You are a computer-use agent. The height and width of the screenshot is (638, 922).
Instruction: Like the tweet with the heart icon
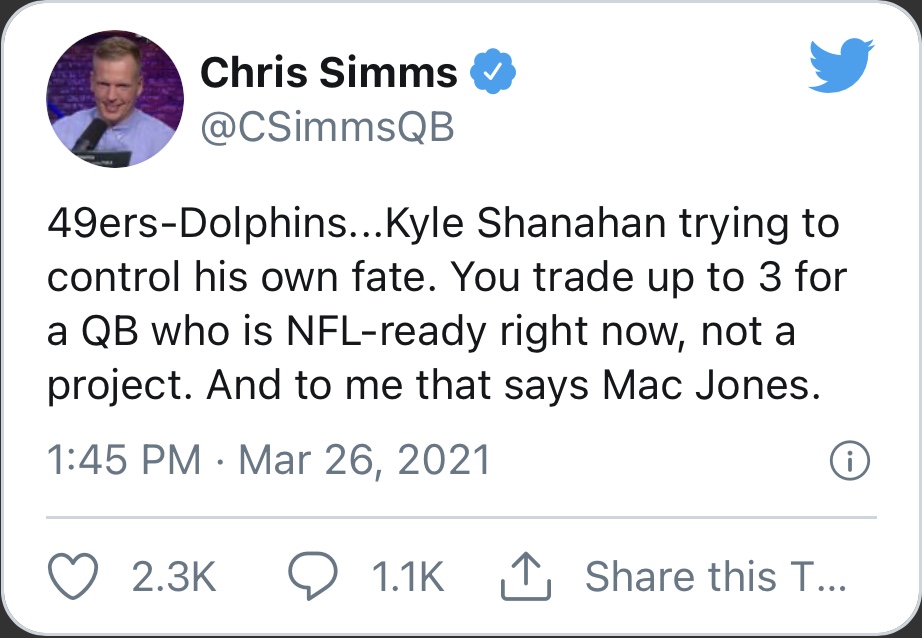(x=72, y=576)
